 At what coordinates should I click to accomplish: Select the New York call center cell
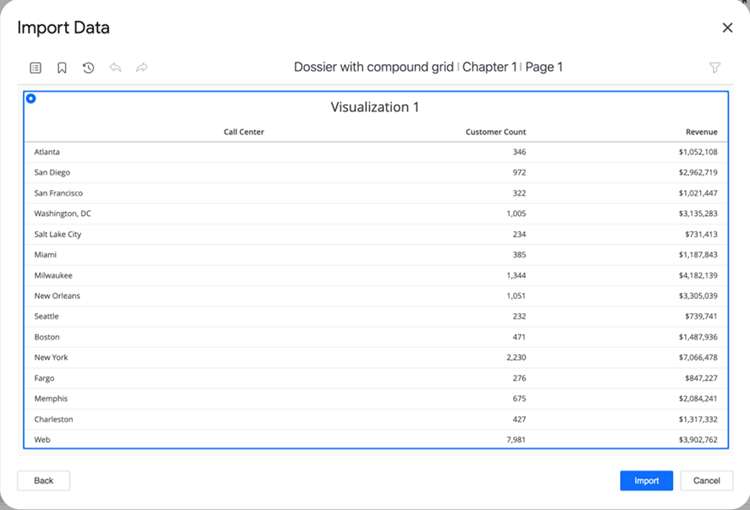click(x=49, y=357)
